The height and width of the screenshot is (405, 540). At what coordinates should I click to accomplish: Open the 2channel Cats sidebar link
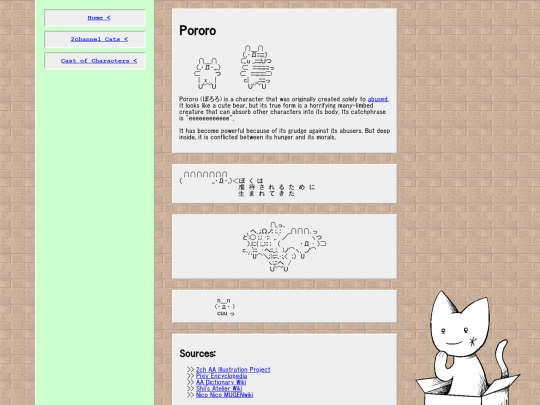[x=99, y=39]
